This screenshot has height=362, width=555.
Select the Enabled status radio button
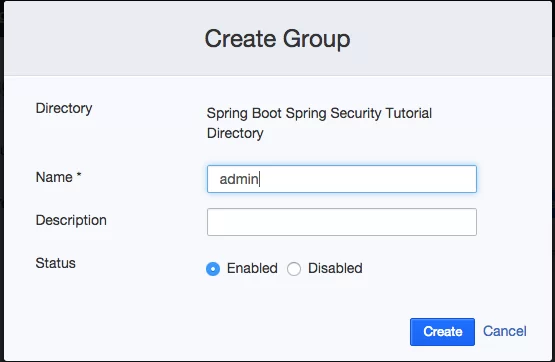pos(213,269)
